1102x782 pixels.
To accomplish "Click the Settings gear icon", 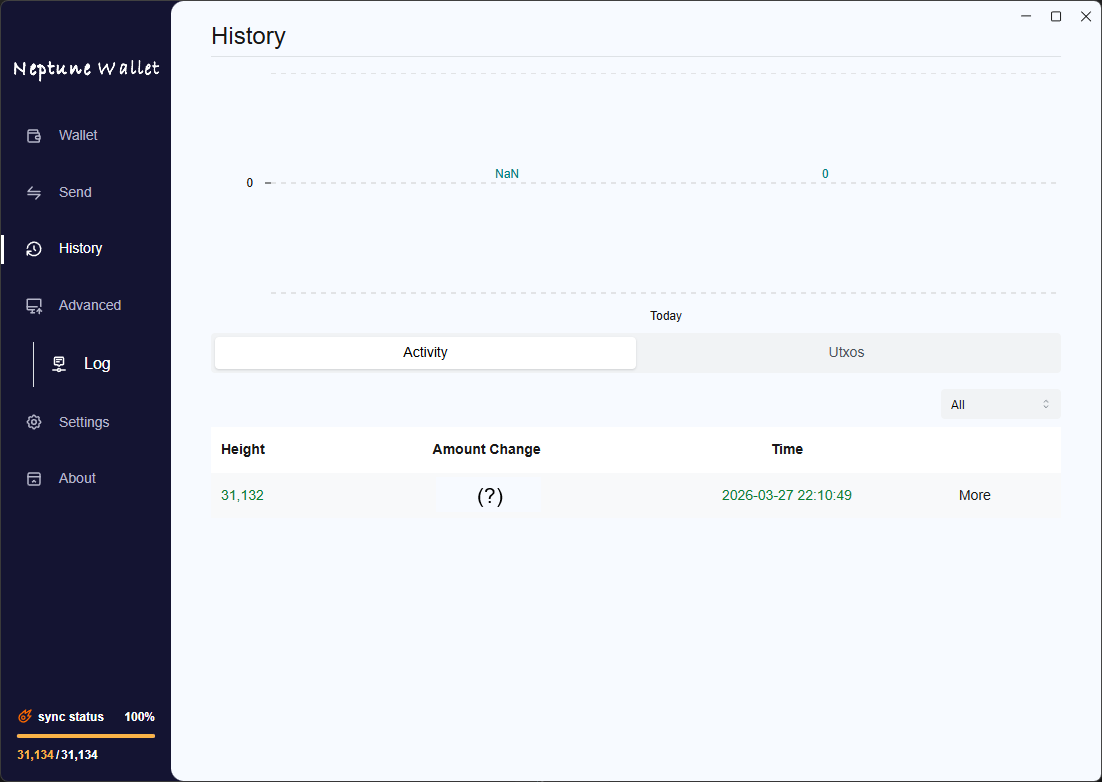I will click(x=33, y=421).
